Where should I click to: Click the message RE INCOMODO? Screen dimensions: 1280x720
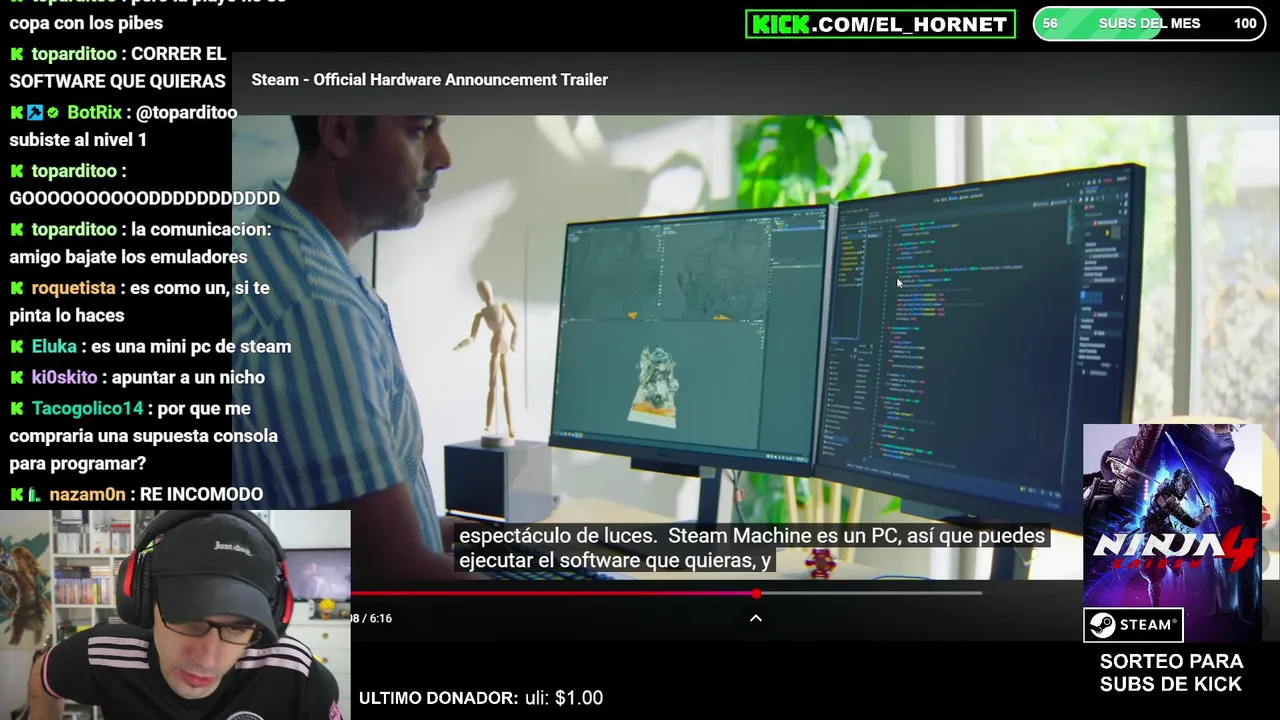(x=201, y=495)
